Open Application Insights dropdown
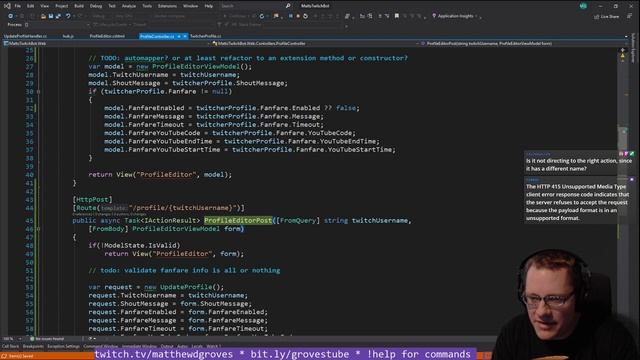640x360 pixels. tap(454, 16)
